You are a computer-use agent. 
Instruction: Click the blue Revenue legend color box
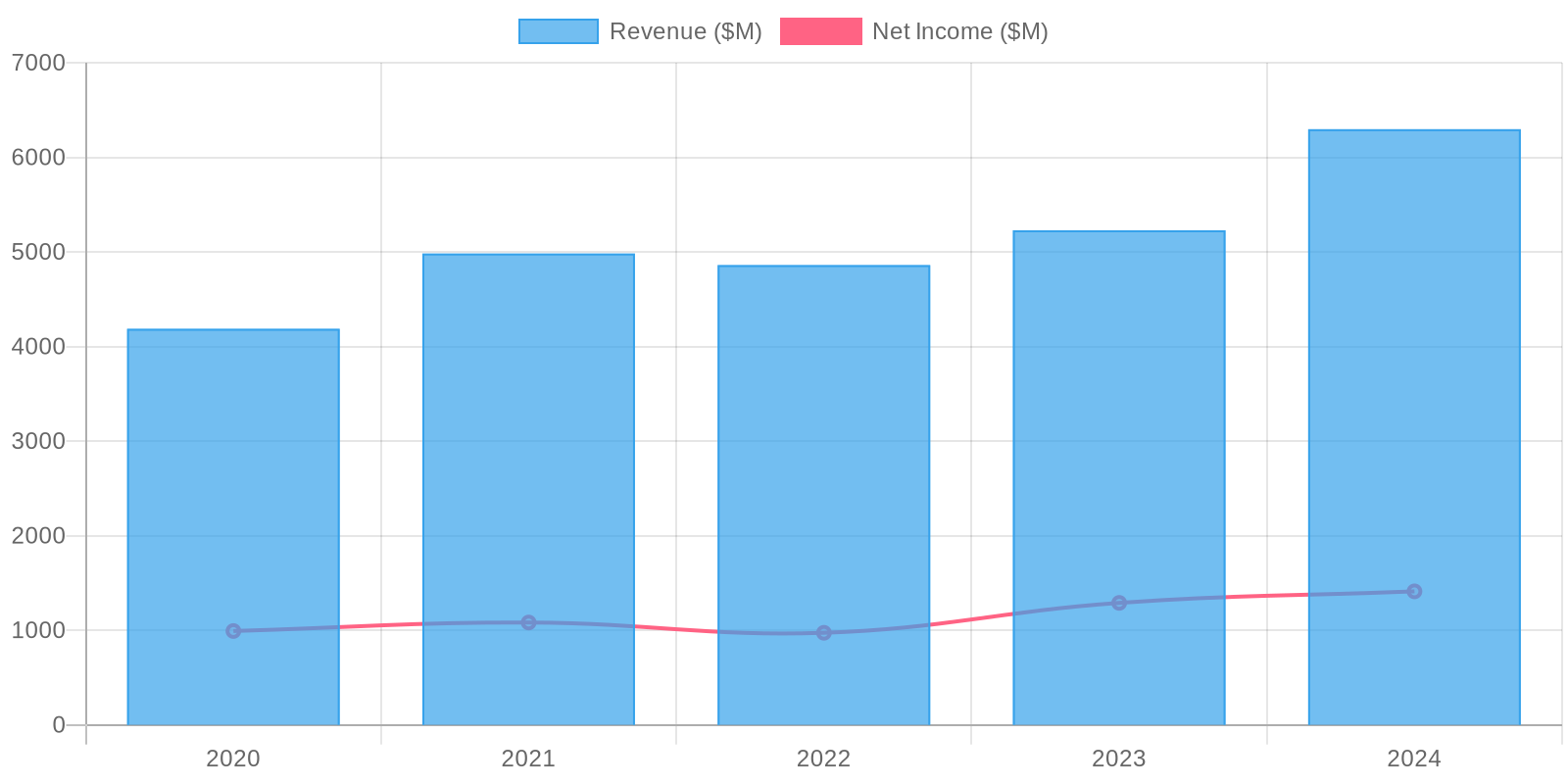tap(558, 31)
